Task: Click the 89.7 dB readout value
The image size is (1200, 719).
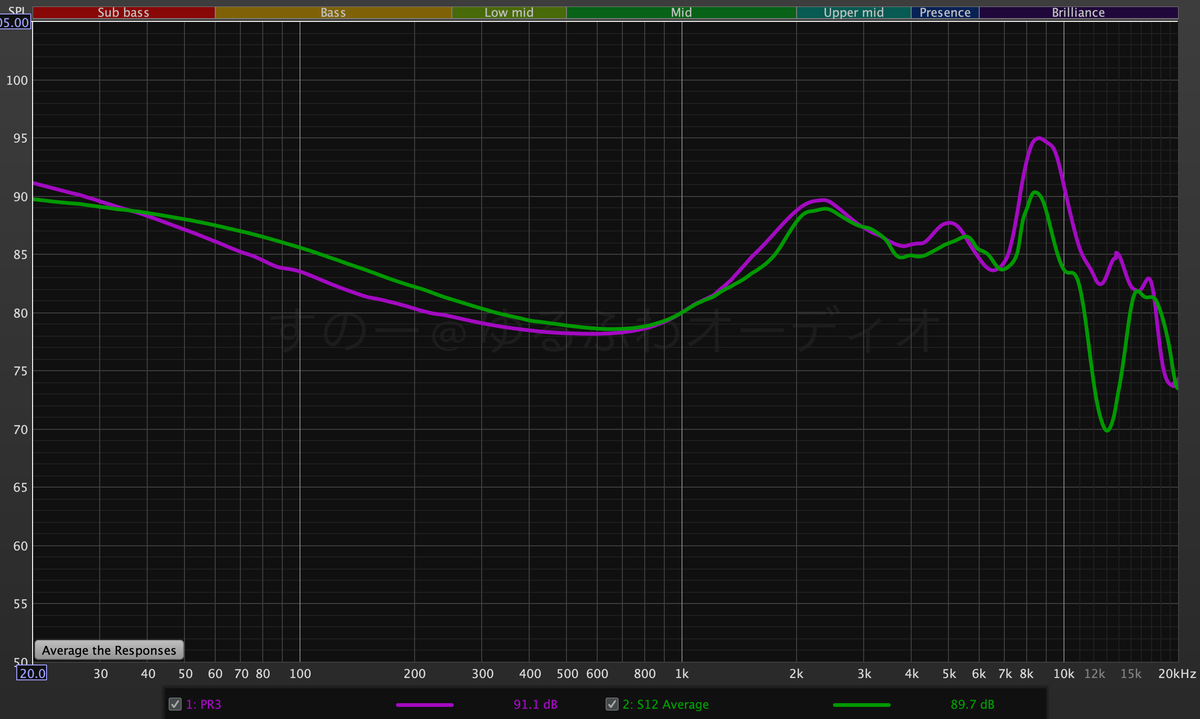Action: (x=972, y=705)
